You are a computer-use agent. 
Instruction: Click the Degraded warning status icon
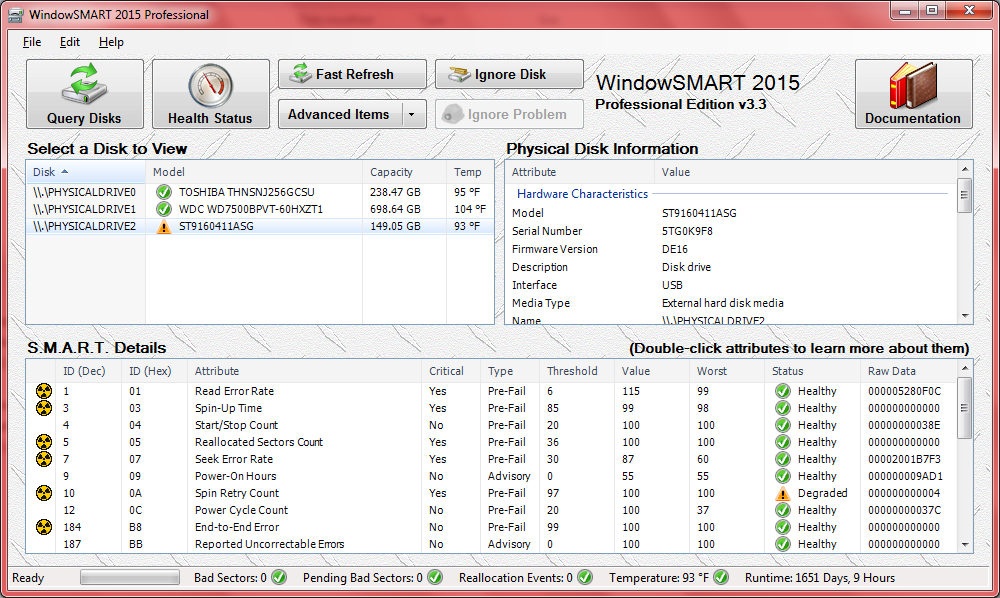(x=782, y=493)
